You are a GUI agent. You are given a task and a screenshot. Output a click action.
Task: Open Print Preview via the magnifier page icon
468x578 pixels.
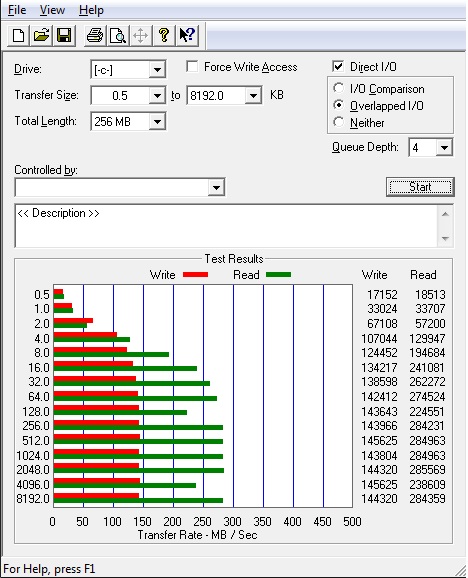[x=118, y=36]
